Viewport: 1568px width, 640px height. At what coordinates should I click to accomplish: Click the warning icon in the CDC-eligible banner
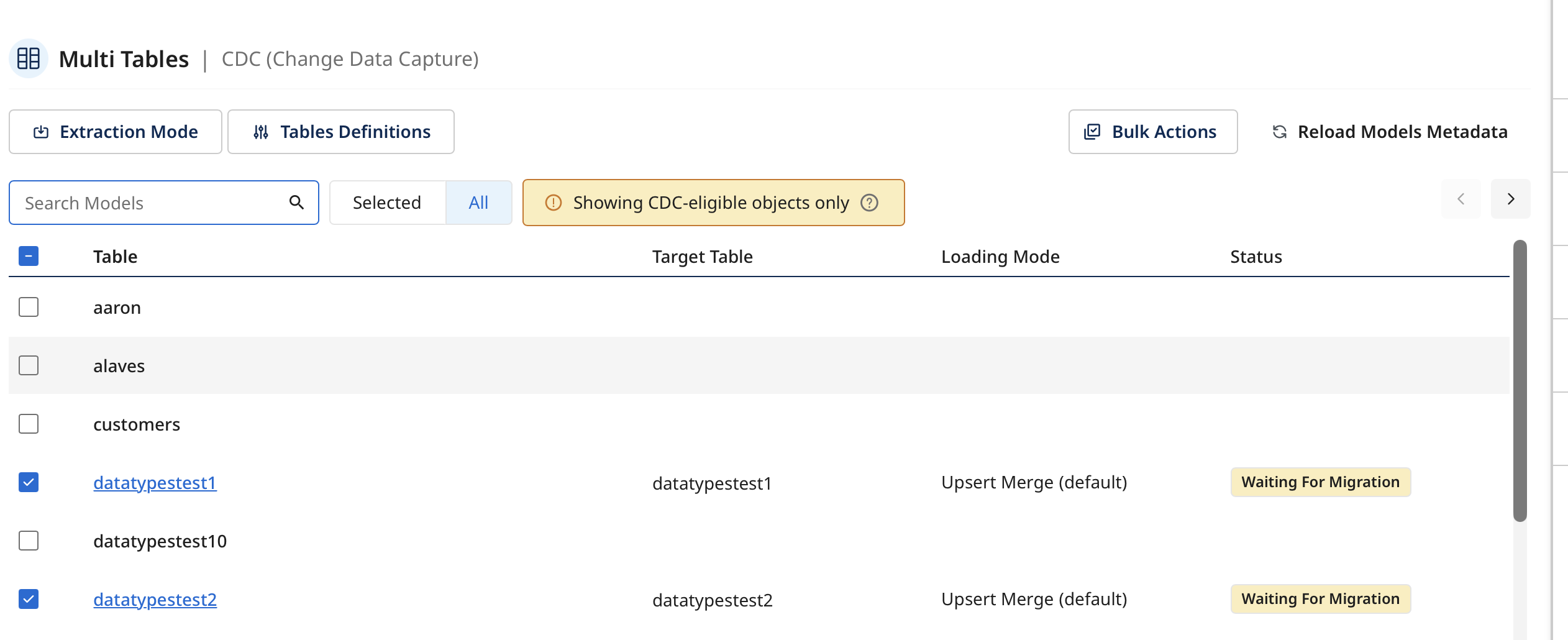(x=553, y=203)
